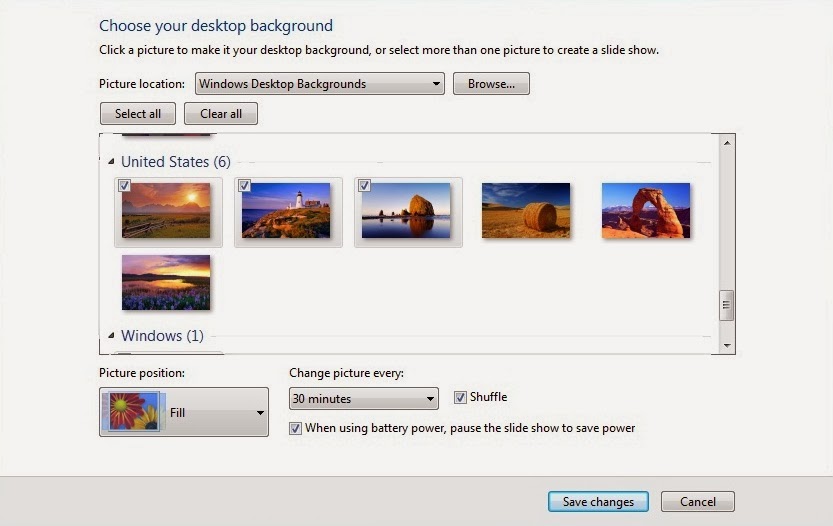
Task: Select the hay bale wallpaper thumbnail
Action: pos(526,210)
